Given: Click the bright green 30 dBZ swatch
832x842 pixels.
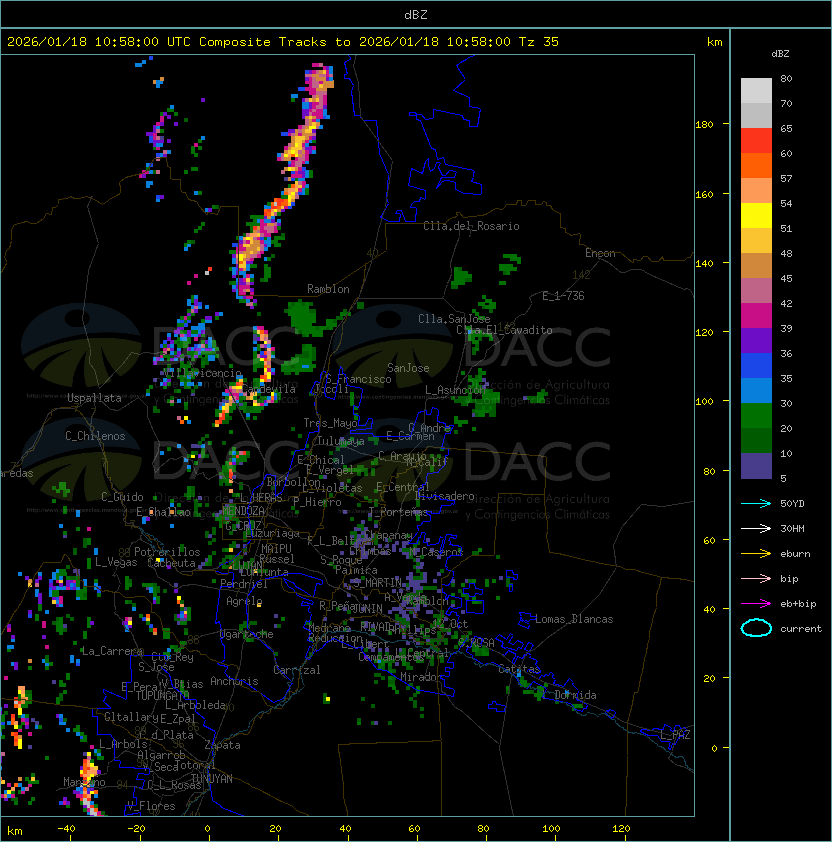Looking at the screenshot, I should [x=756, y=416].
